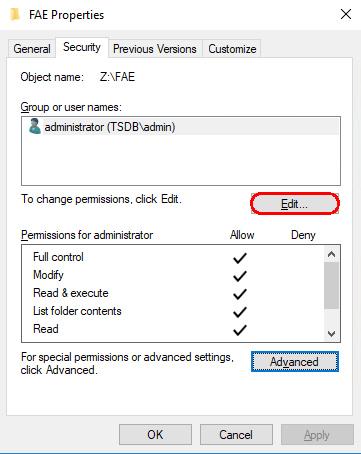Image resolution: width=361 pixels, height=454 pixels.
Task: Close the FAE Properties dialog
Action: pos(346,14)
